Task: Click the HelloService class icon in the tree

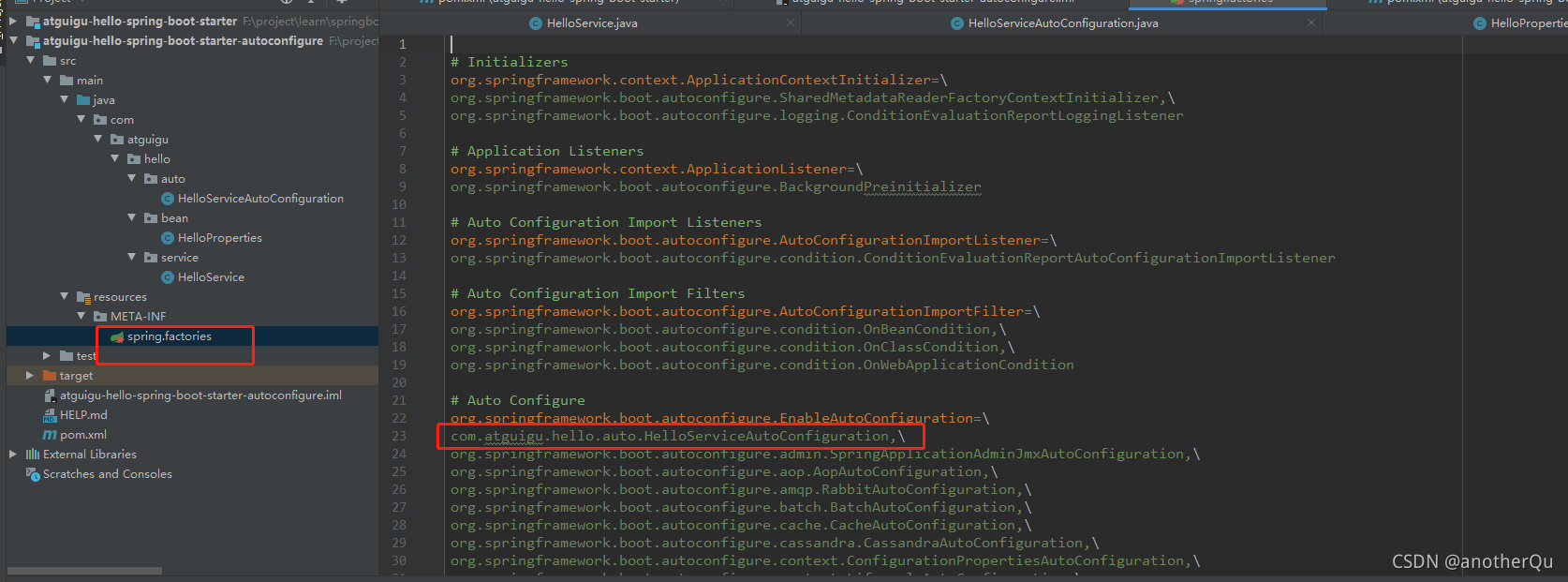Action: (x=168, y=276)
